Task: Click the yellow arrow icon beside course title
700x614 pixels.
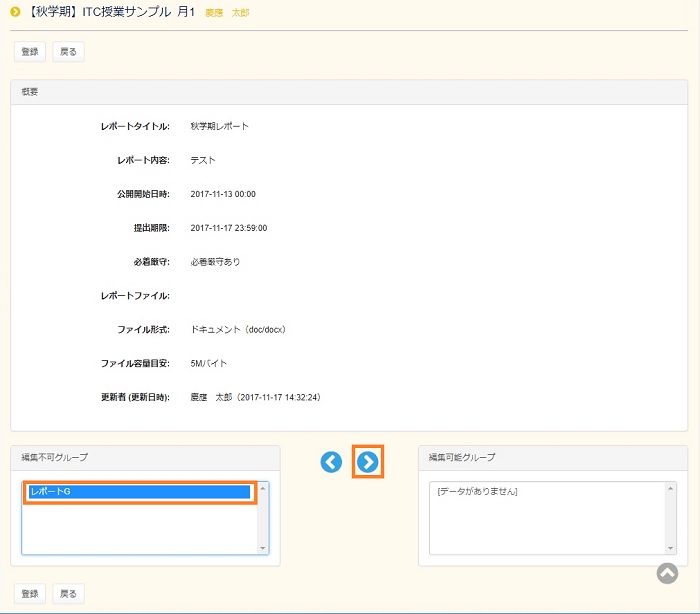Action: click(15, 12)
